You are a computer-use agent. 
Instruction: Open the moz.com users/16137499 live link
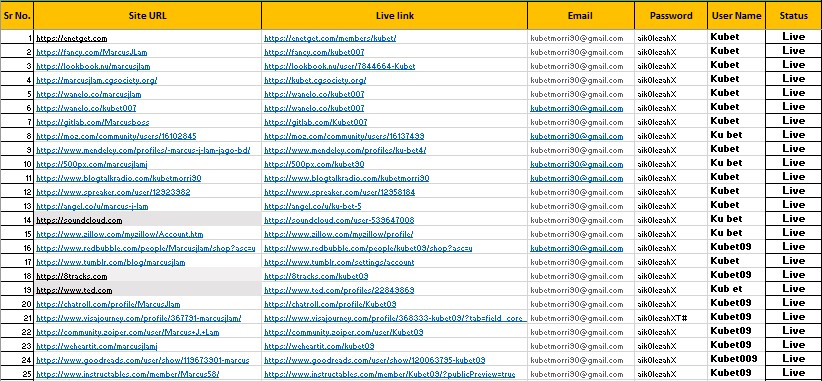point(344,136)
